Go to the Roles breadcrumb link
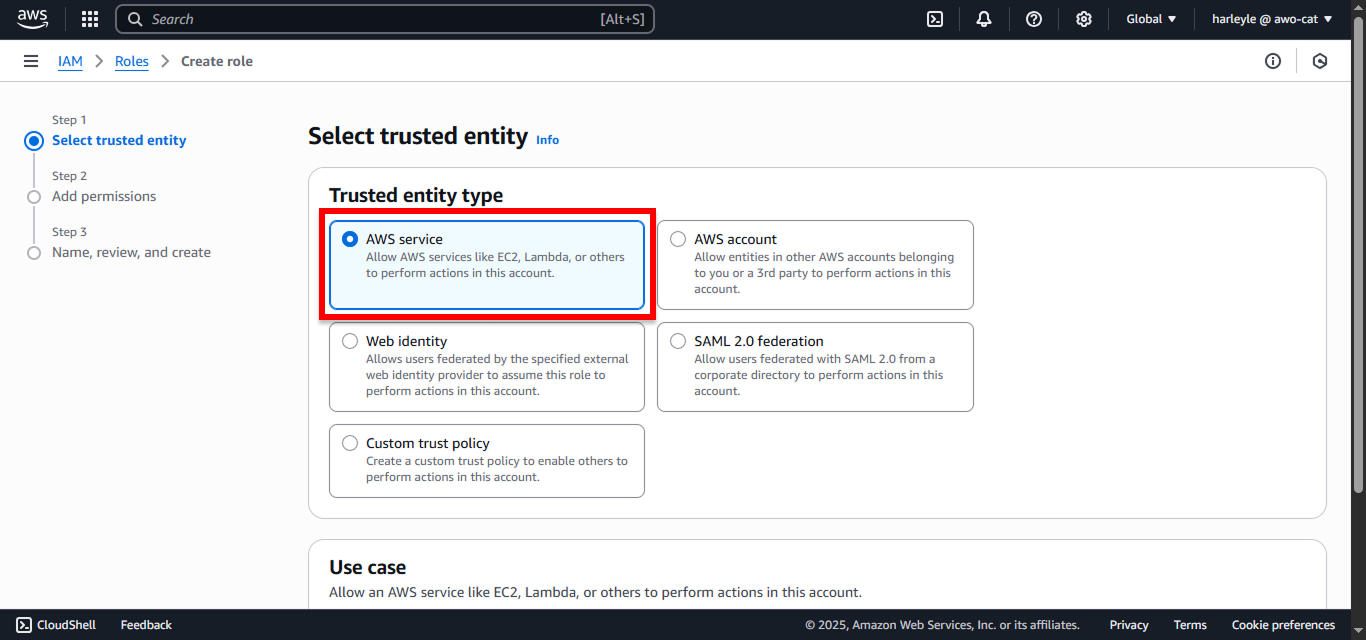Viewport: 1366px width, 640px height. click(132, 61)
